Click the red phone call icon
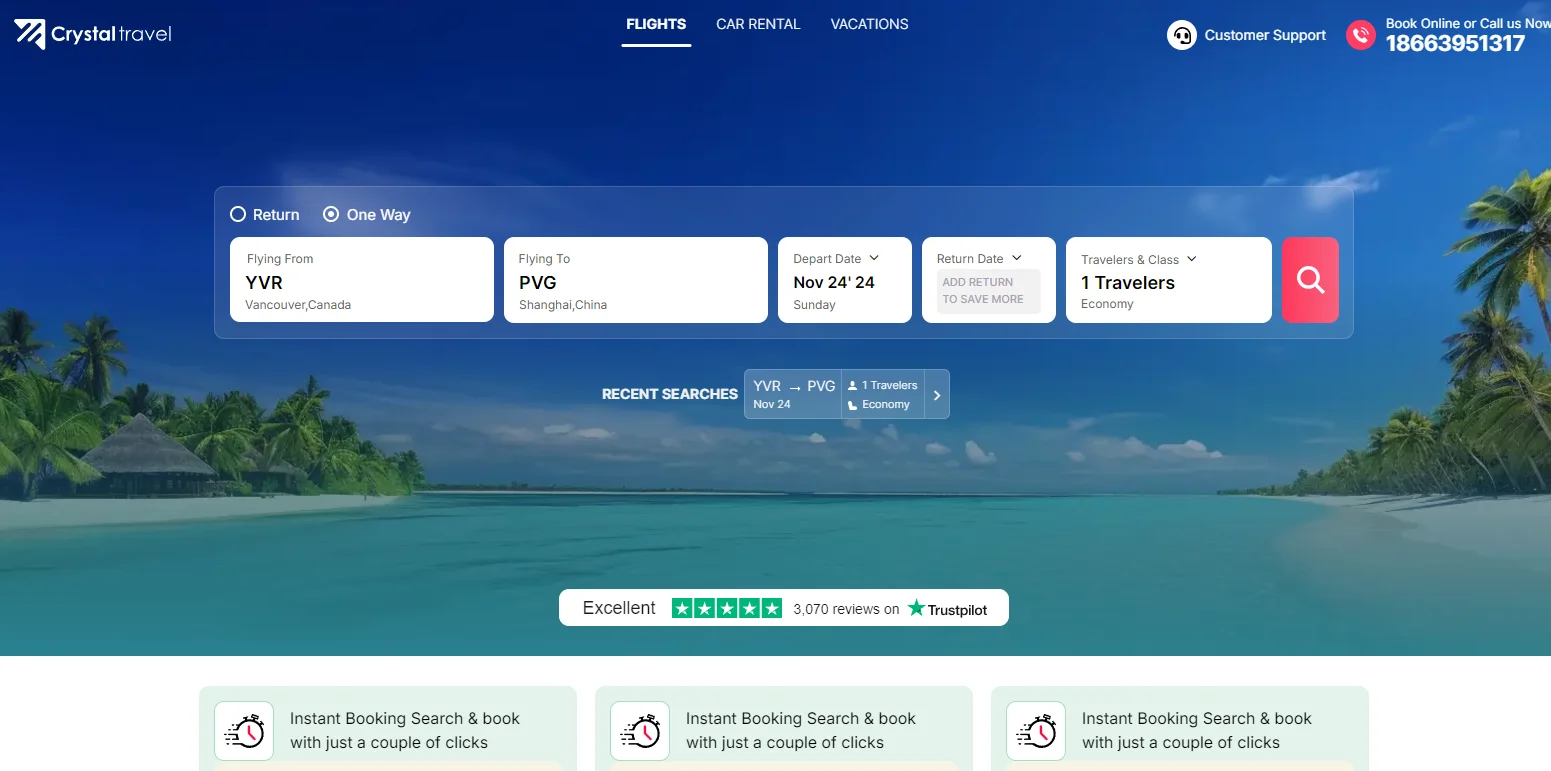The width and height of the screenshot is (1551, 771). coord(1360,36)
